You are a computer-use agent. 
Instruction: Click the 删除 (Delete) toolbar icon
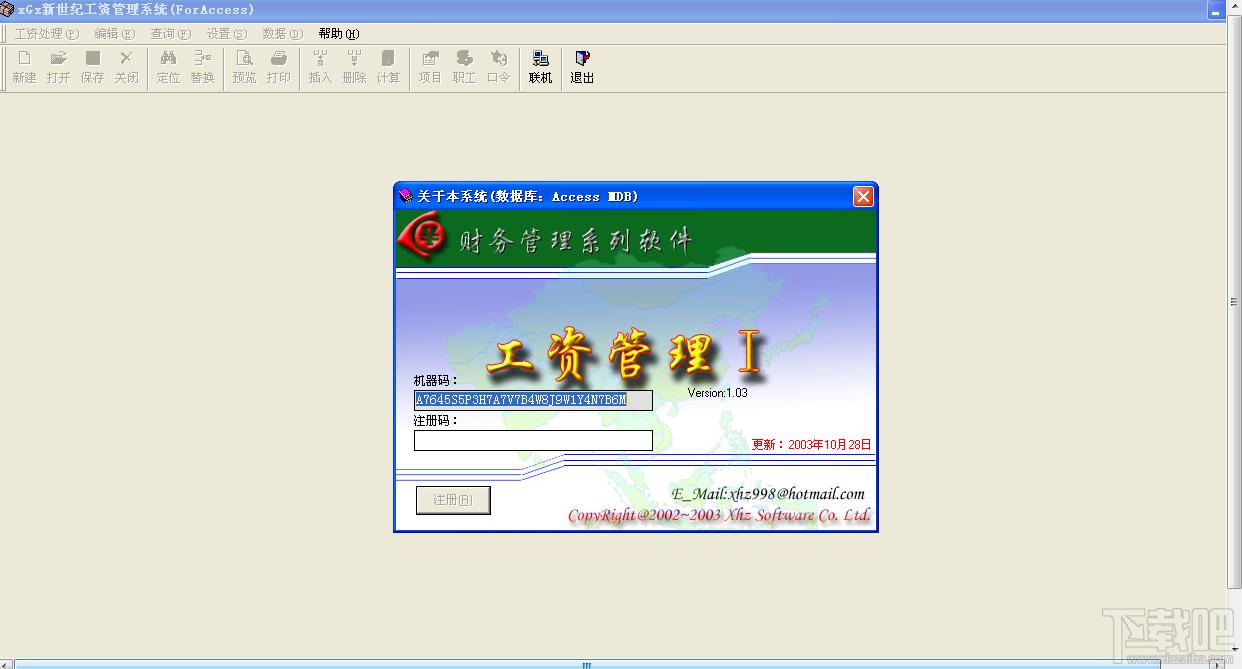point(354,67)
